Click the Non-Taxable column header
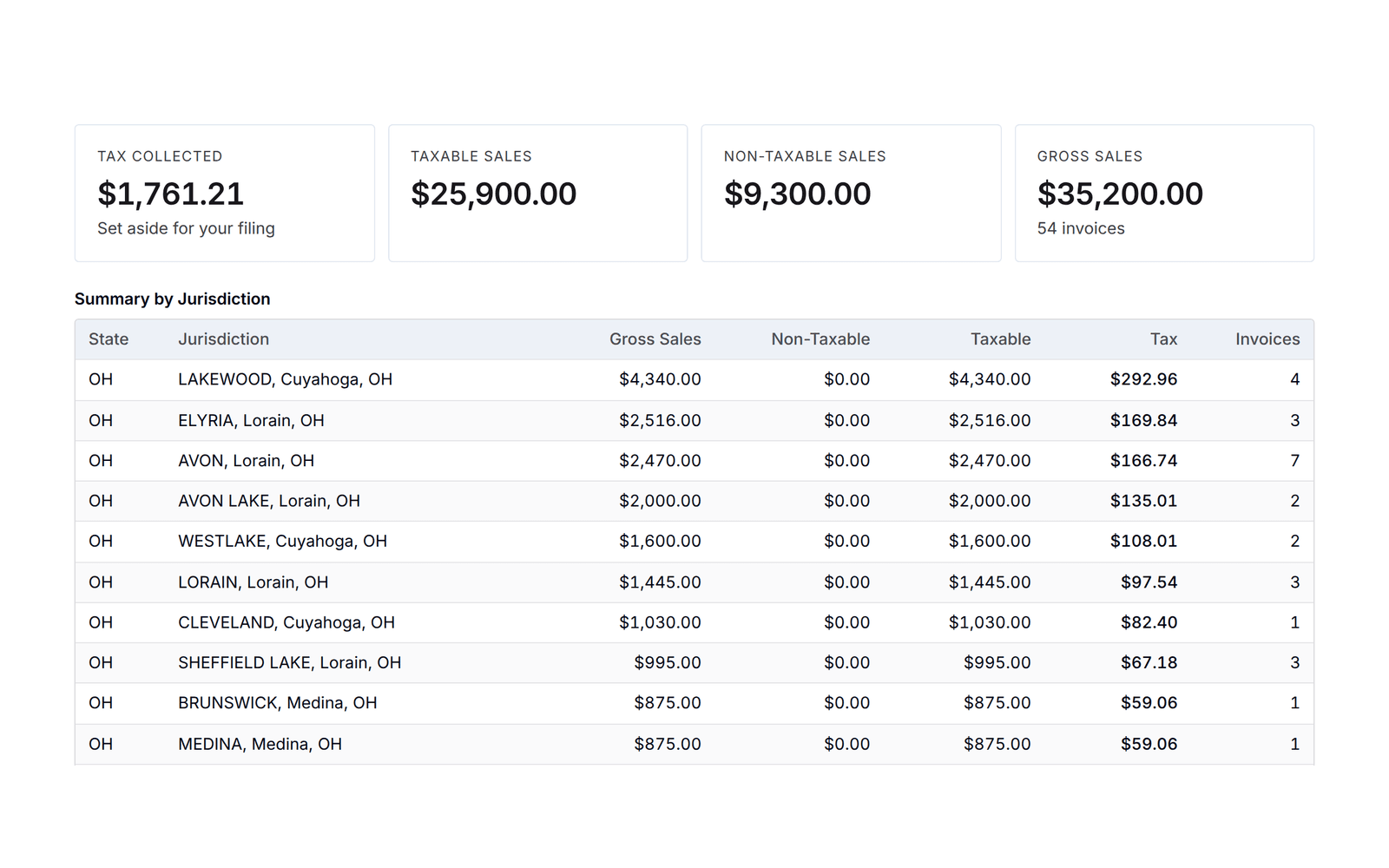This screenshot has width=1389, height=868. pos(820,339)
